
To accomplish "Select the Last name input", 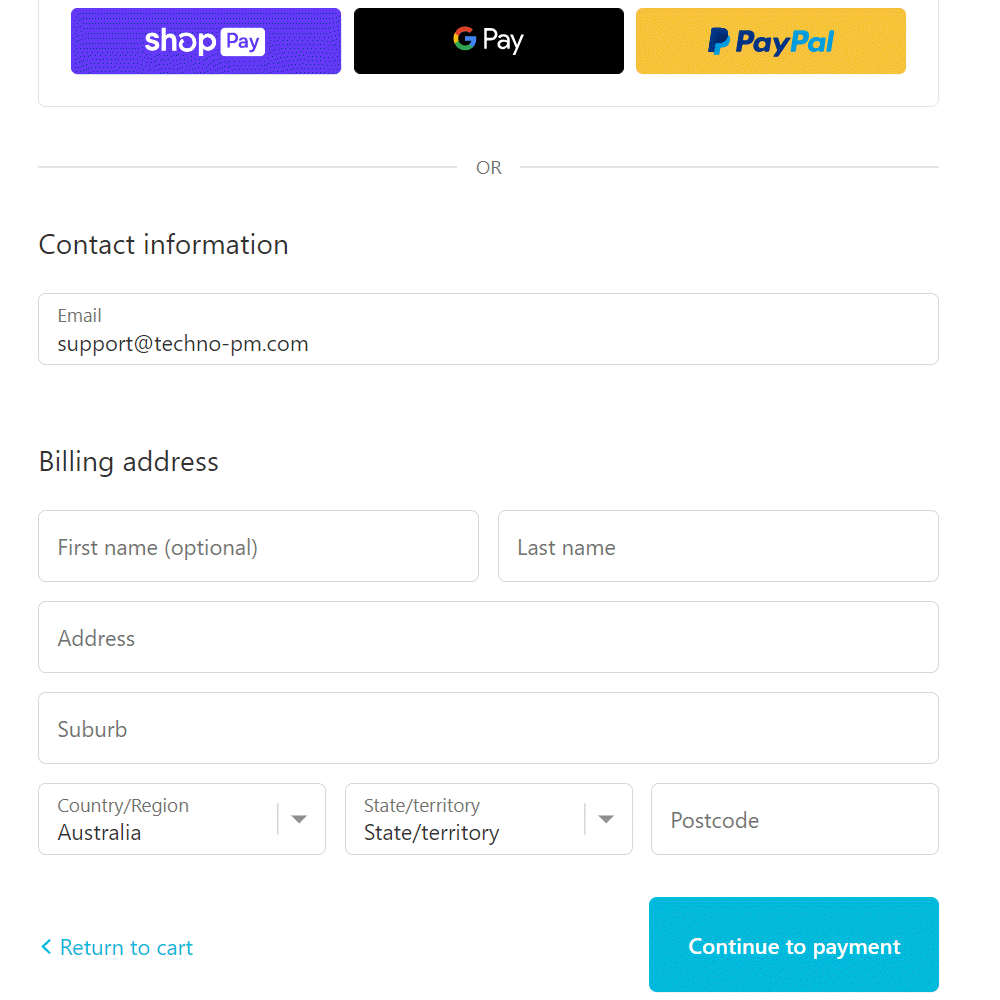I will pyautogui.click(x=718, y=546).
